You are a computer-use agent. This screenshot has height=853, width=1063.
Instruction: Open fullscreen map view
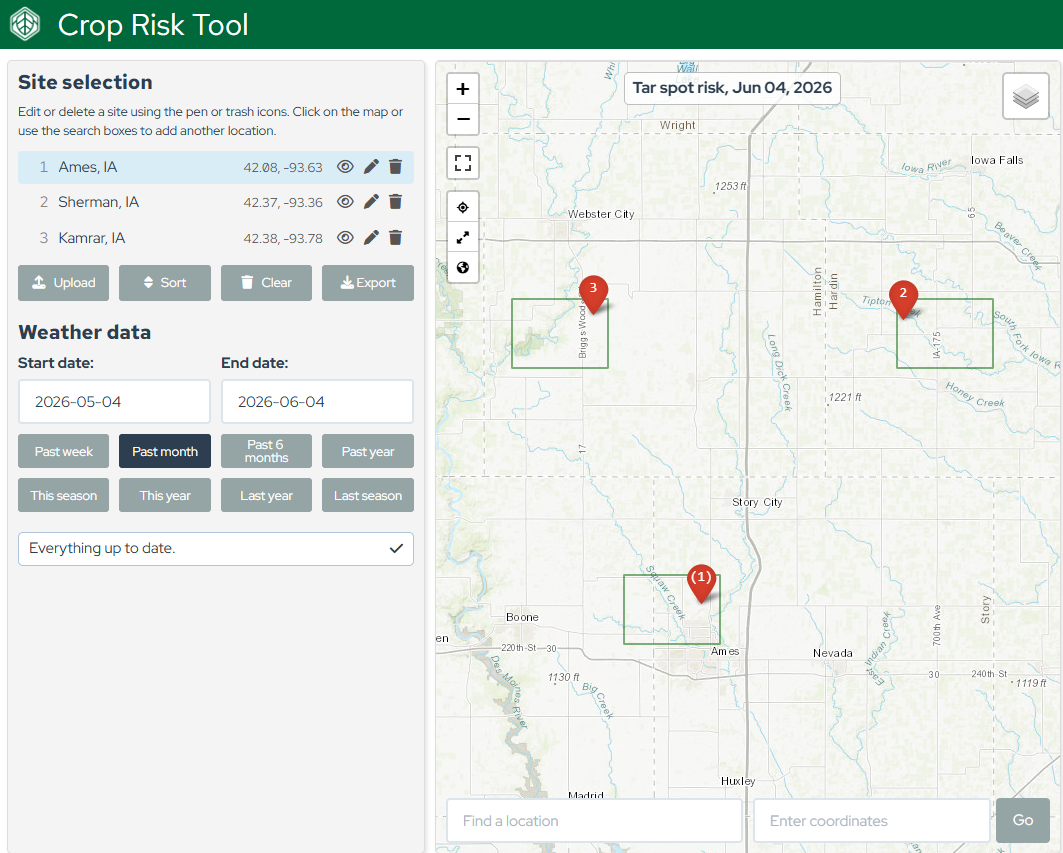click(x=463, y=163)
